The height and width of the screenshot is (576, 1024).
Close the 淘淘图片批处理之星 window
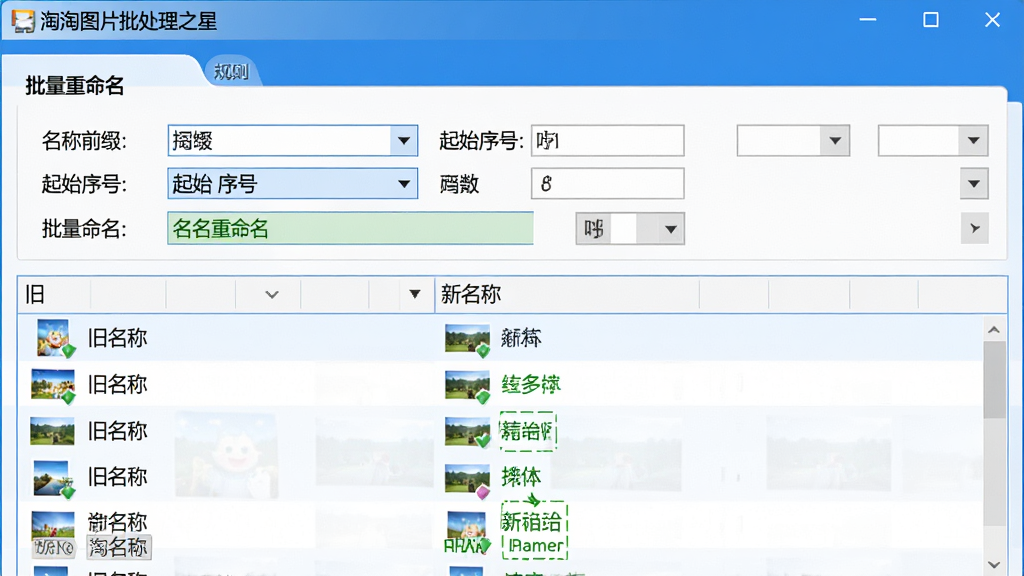pos(992,20)
